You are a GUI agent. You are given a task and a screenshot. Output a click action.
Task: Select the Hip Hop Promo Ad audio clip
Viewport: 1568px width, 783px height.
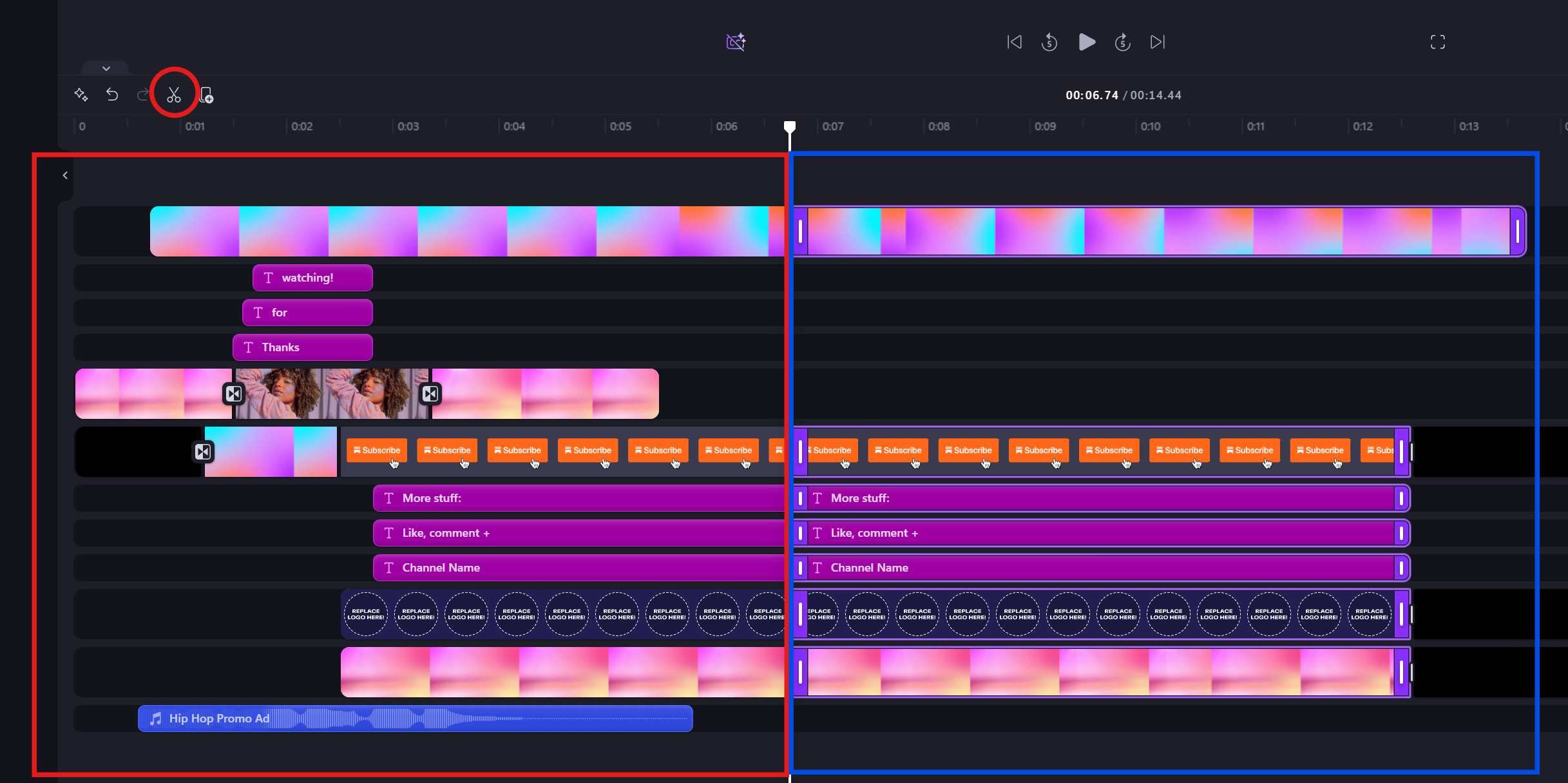[x=416, y=719]
